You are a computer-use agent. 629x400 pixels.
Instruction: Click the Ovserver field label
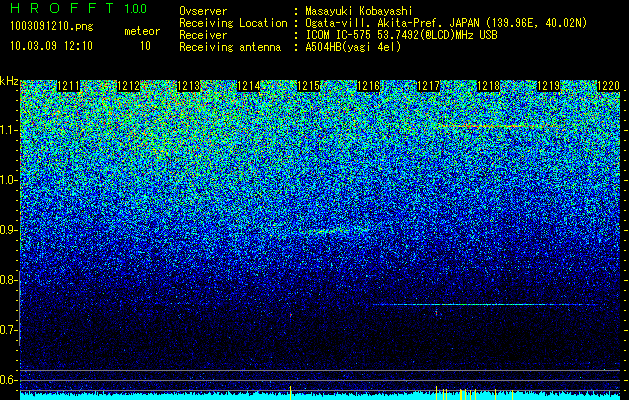coord(203,11)
